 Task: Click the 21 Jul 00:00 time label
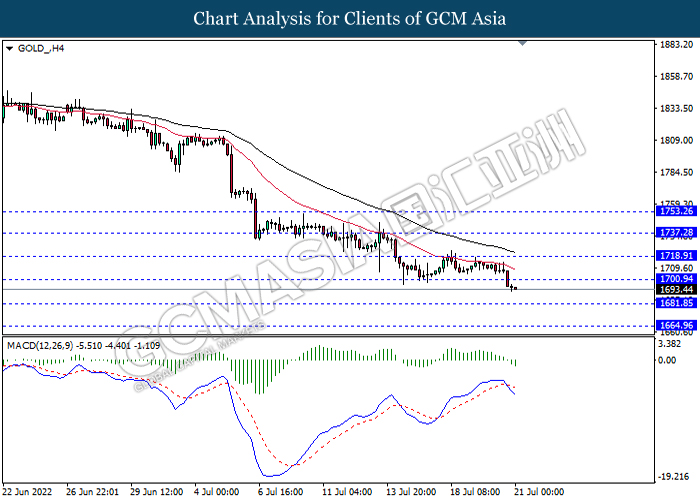[x=539, y=492]
